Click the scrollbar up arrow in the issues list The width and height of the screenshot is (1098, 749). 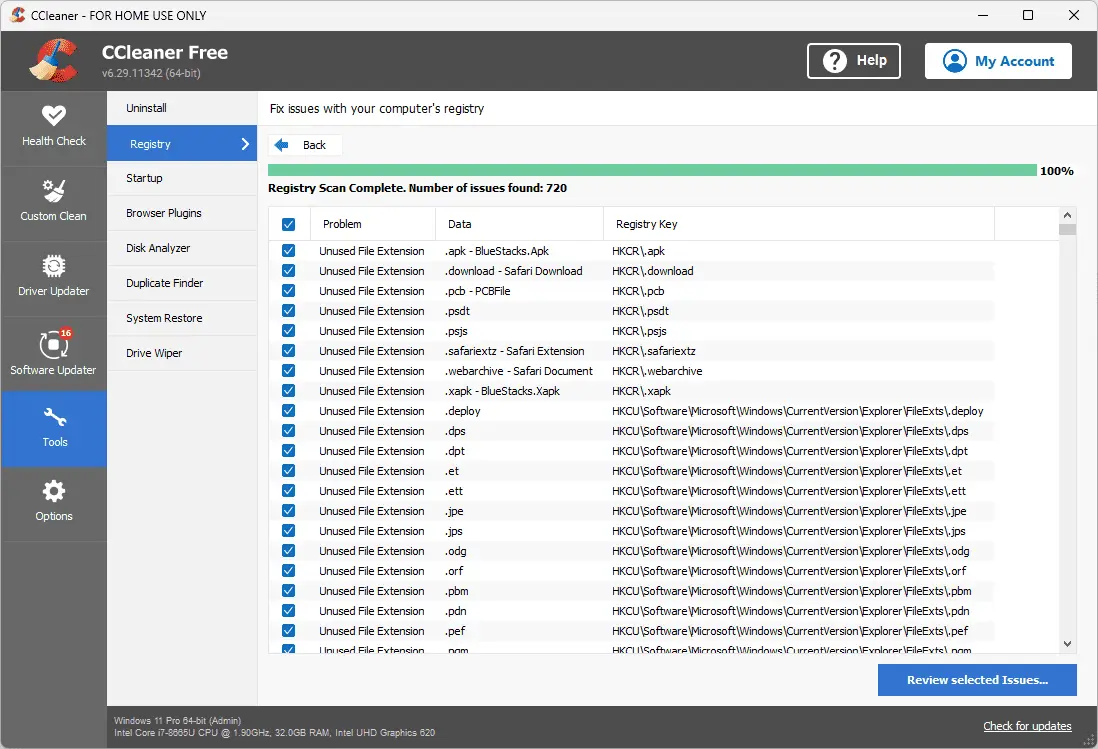coord(1067,213)
